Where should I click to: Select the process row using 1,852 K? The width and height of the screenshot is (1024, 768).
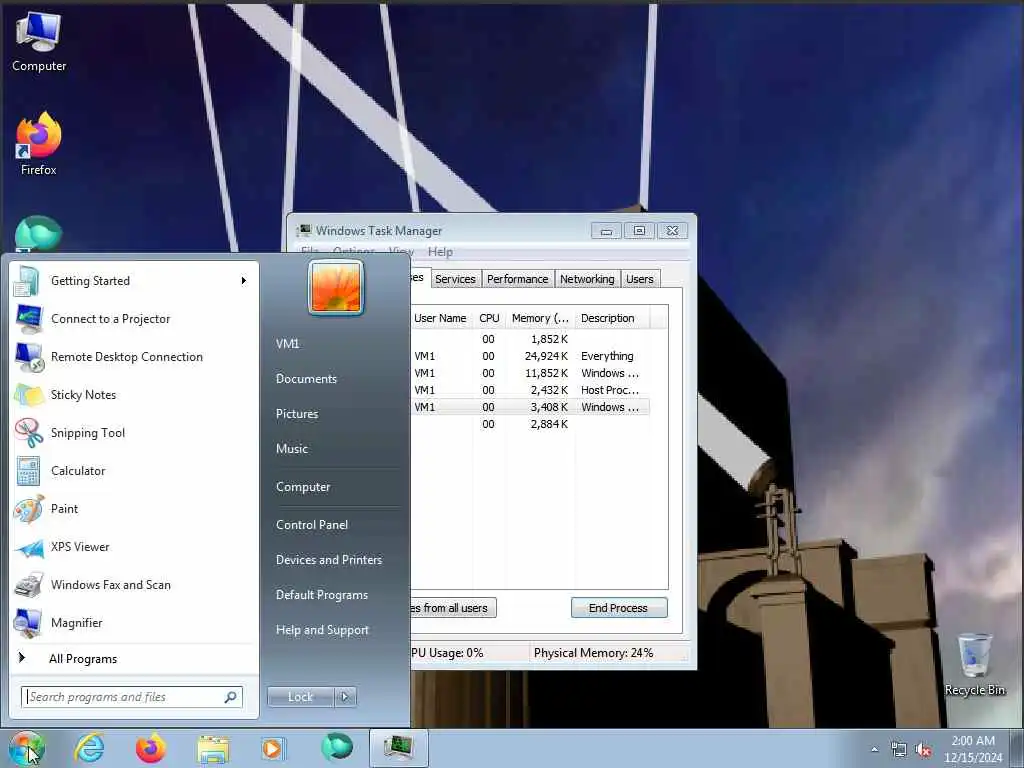(x=530, y=340)
